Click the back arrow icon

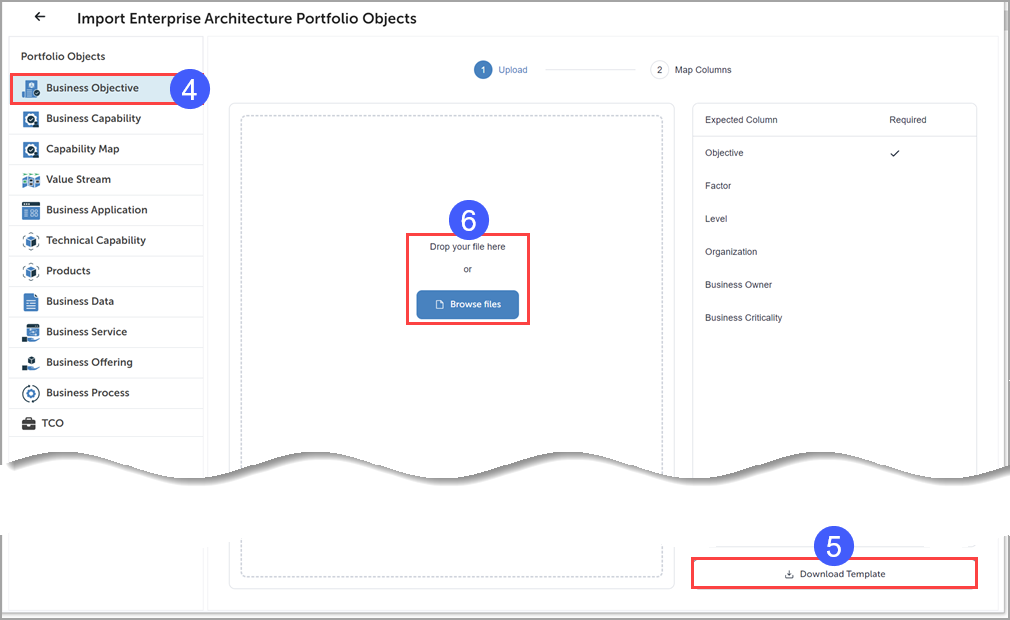(40, 18)
